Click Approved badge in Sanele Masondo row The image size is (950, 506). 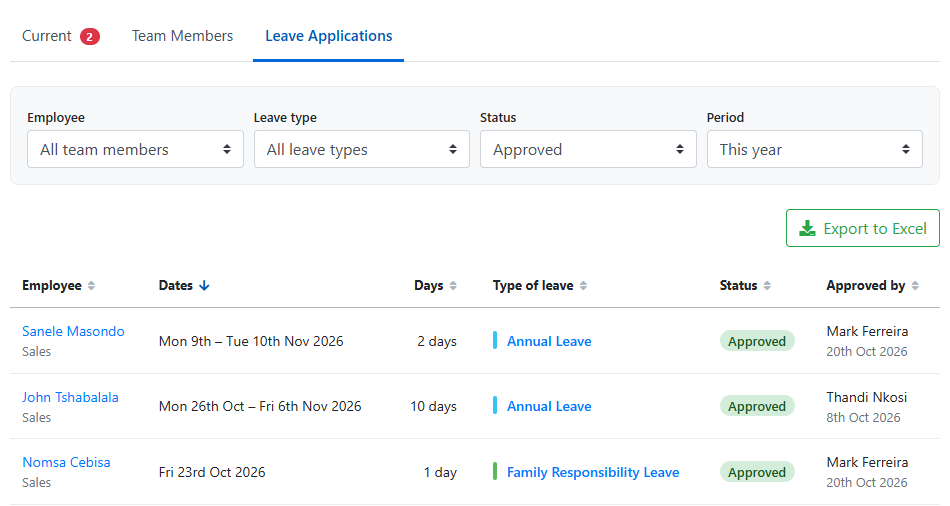757,341
